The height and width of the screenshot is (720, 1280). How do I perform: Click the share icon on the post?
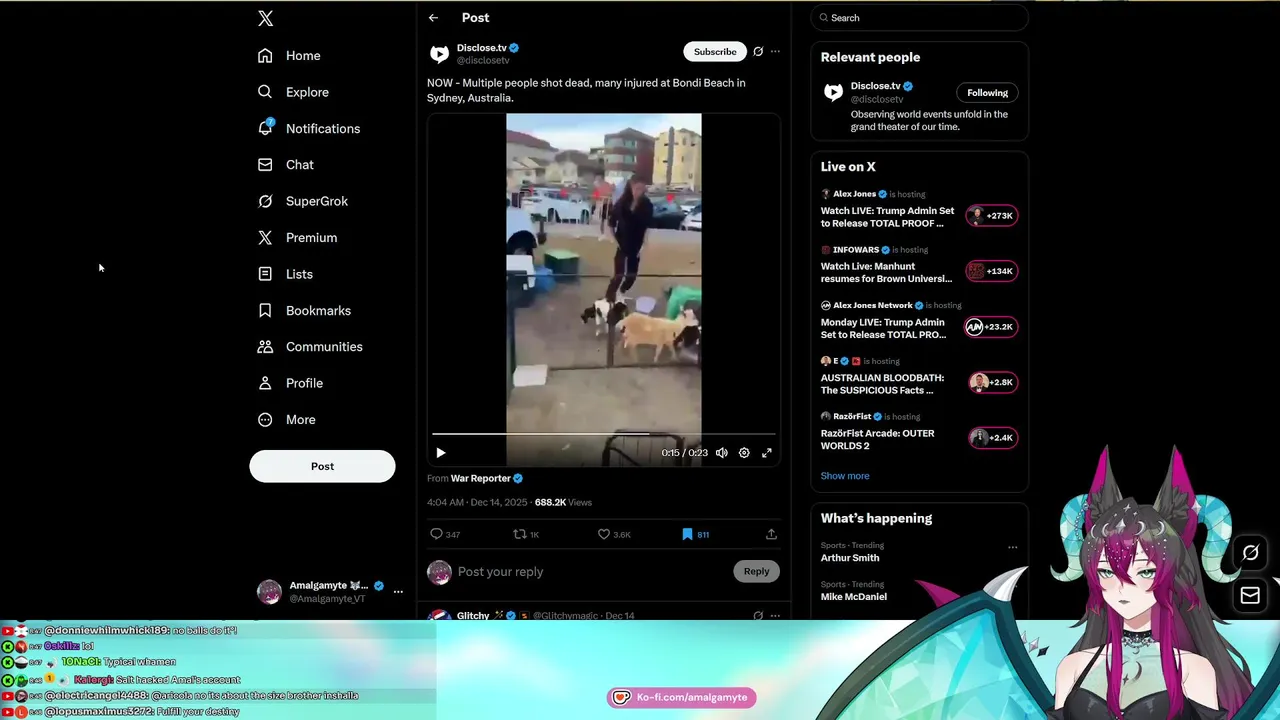point(771,534)
